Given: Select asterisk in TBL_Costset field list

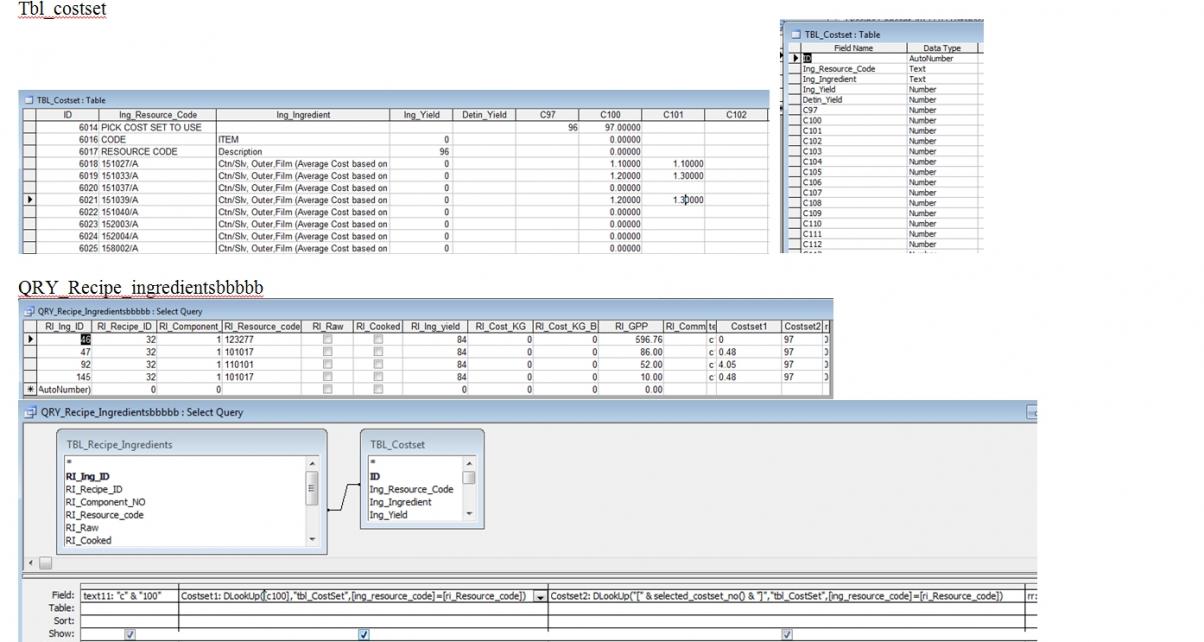Looking at the screenshot, I should (372, 464).
